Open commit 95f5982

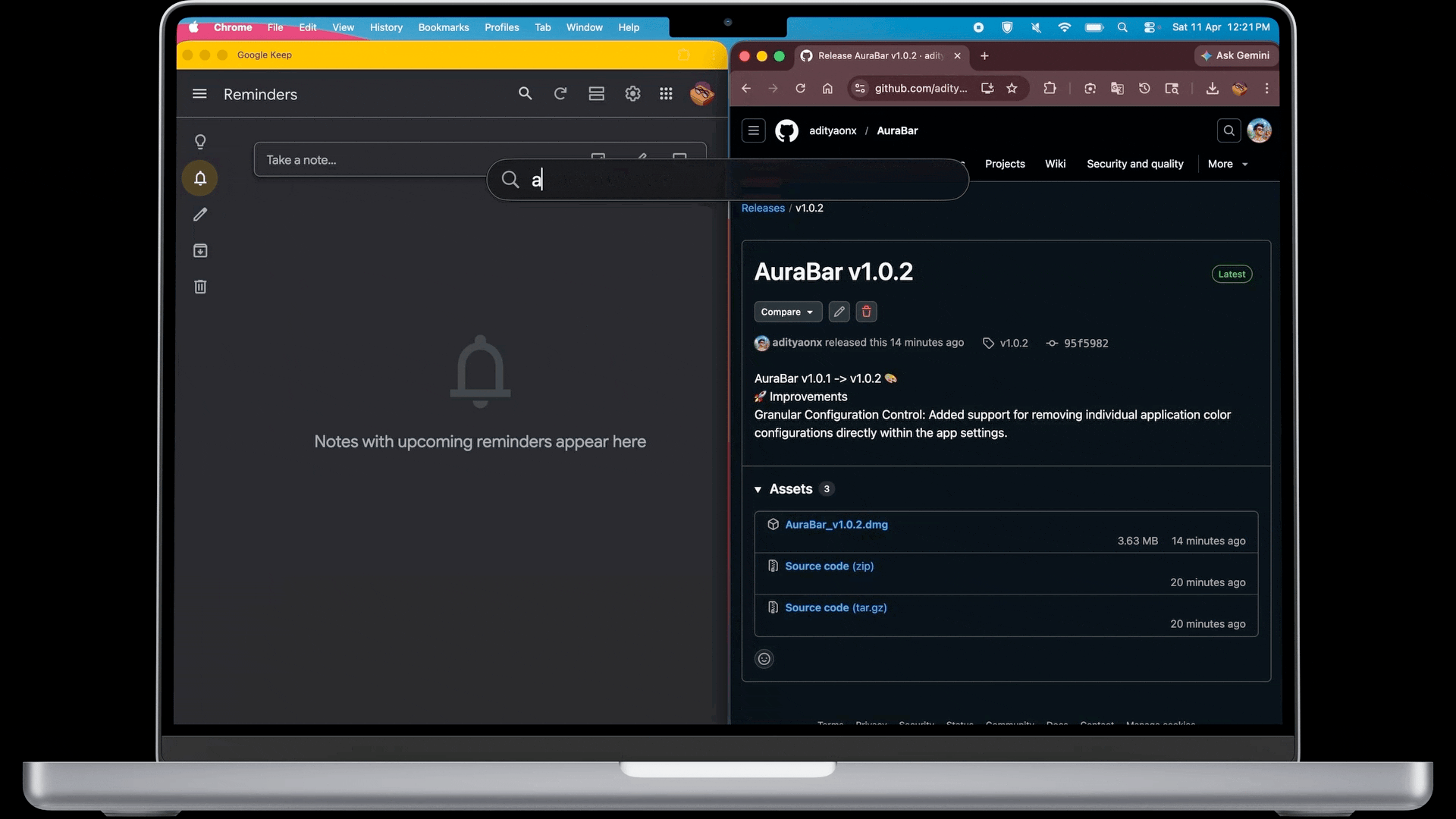click(x=1078, y=343)
